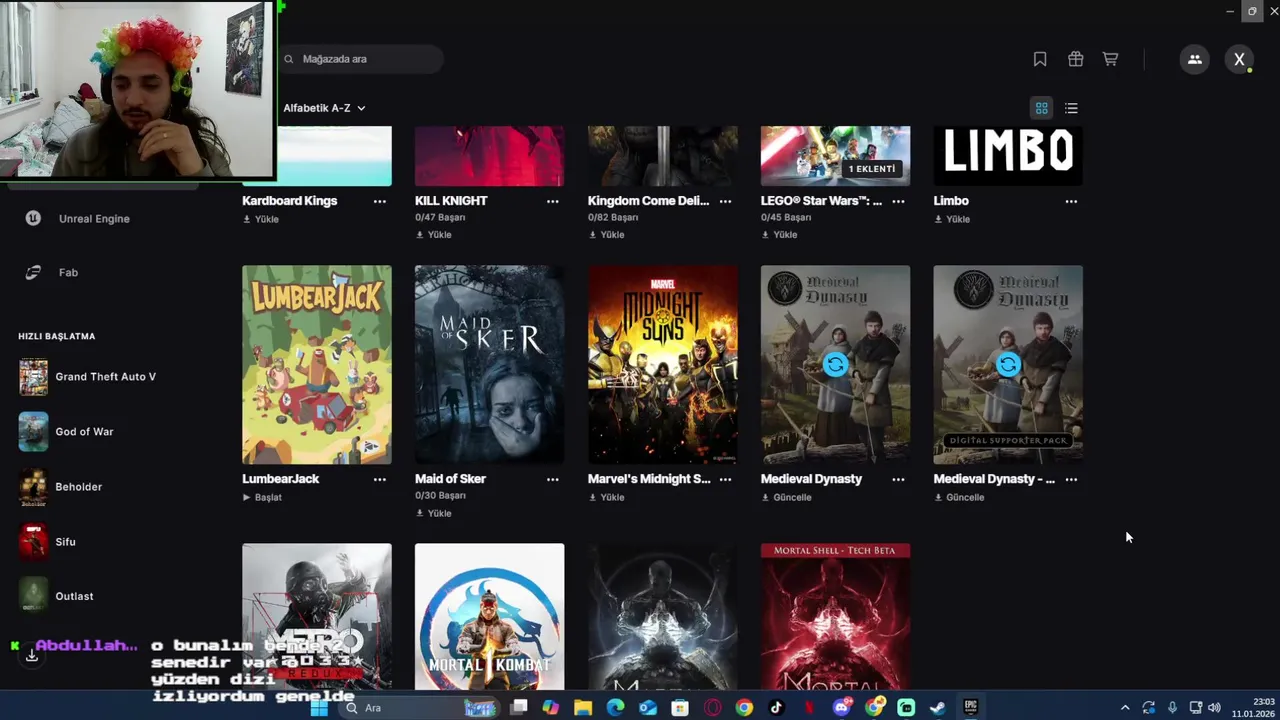Launch Grand Theft Auto V quick launch
1280x720 pixels.
pos(105,377)
